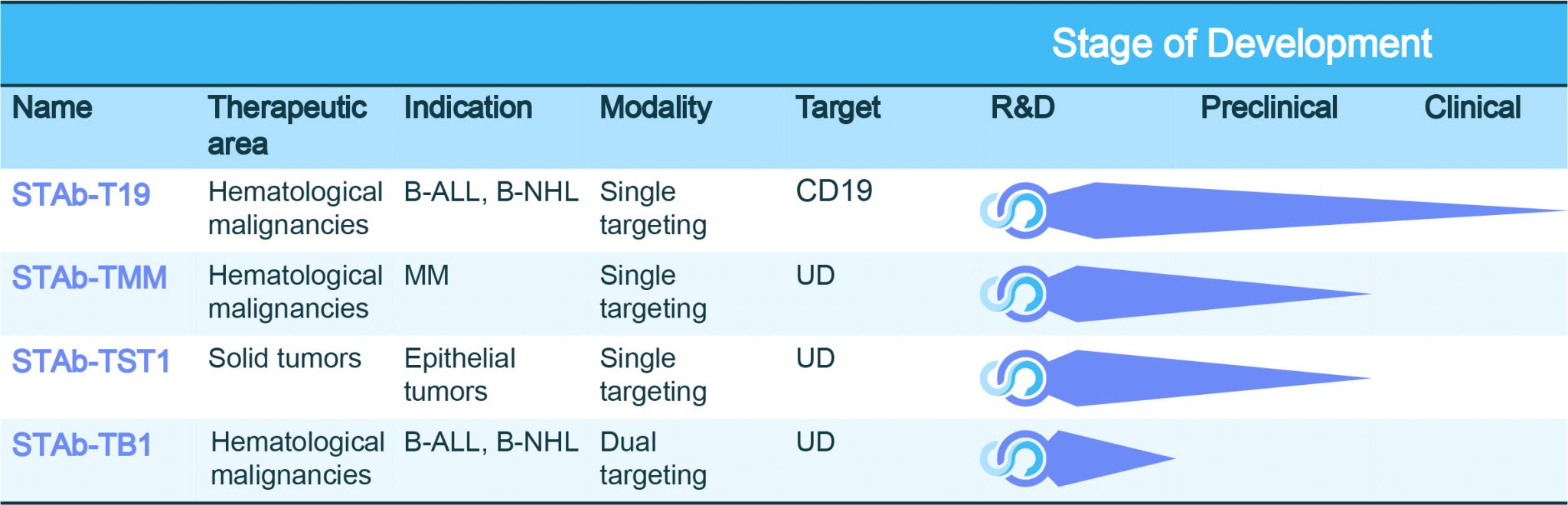Click the STAb-T19 development progress bar
This screenshot has width=1568, height=505.
[x=1263, y=210]
